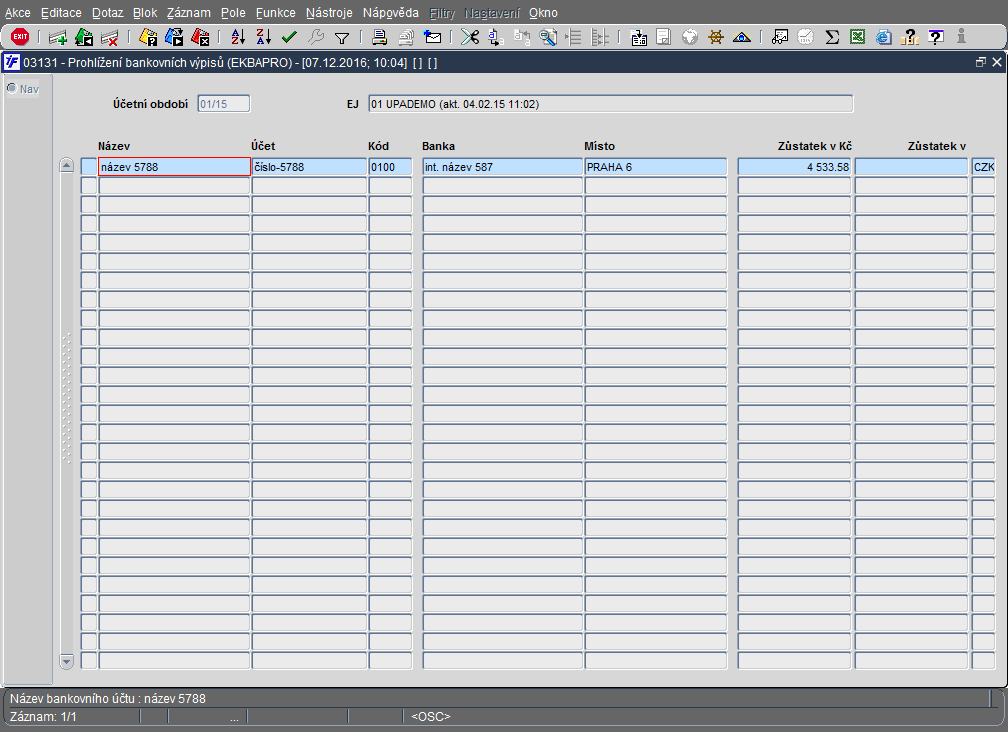Export data with the Excel icon
The image size is (1008, 732).
[x=858, y=37]
